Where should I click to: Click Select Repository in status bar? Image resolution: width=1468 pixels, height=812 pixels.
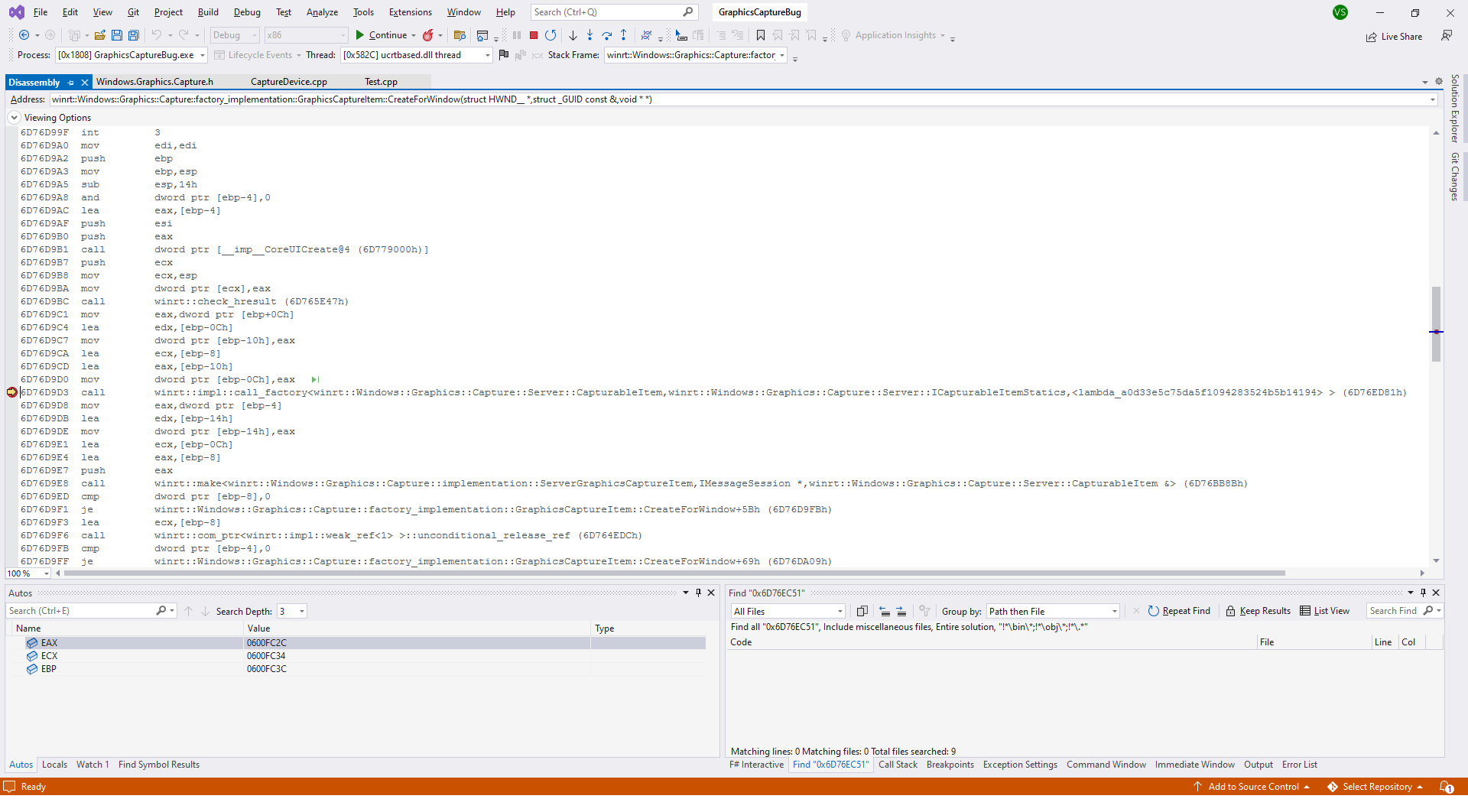click(1375, 787)
